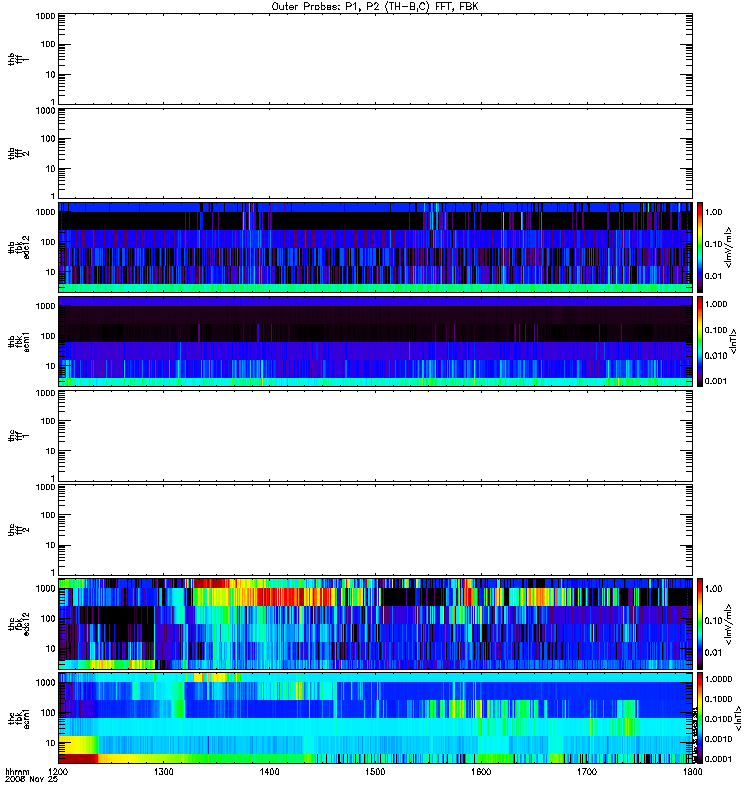Select the thc fbk scm1 color bar
The image size is (750, 800).
(700, 718)
